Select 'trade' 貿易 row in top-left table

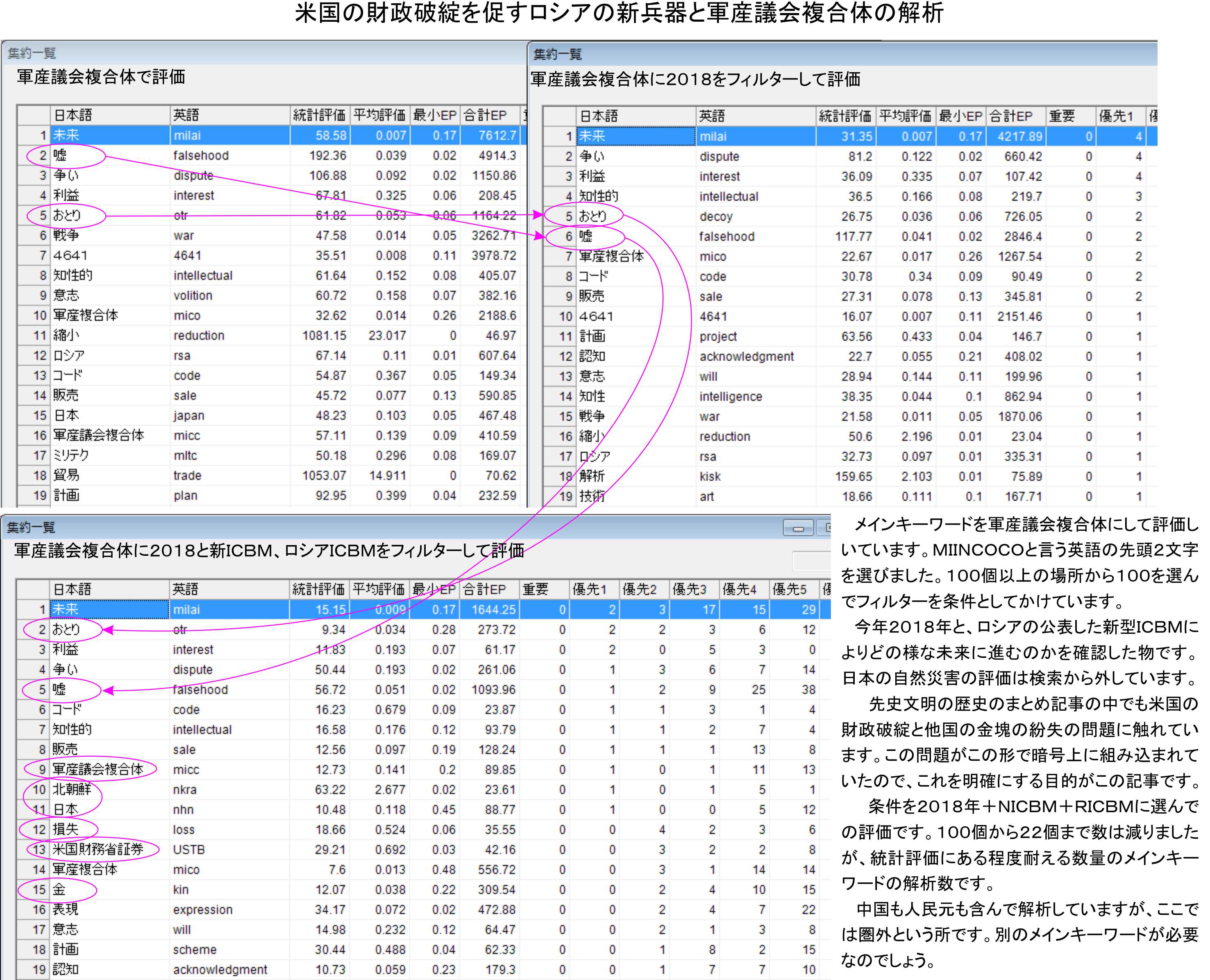pyautogui.click(x=272, y=476)
